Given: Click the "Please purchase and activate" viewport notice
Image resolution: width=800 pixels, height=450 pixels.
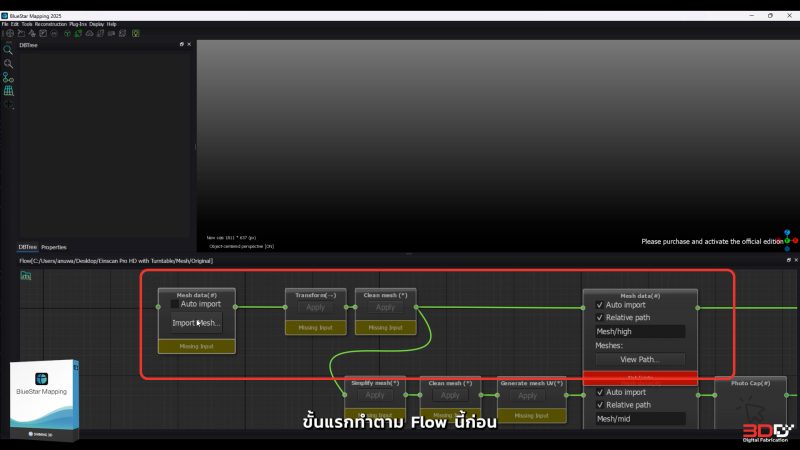Looking at the screenshot, I should [712, 241].
